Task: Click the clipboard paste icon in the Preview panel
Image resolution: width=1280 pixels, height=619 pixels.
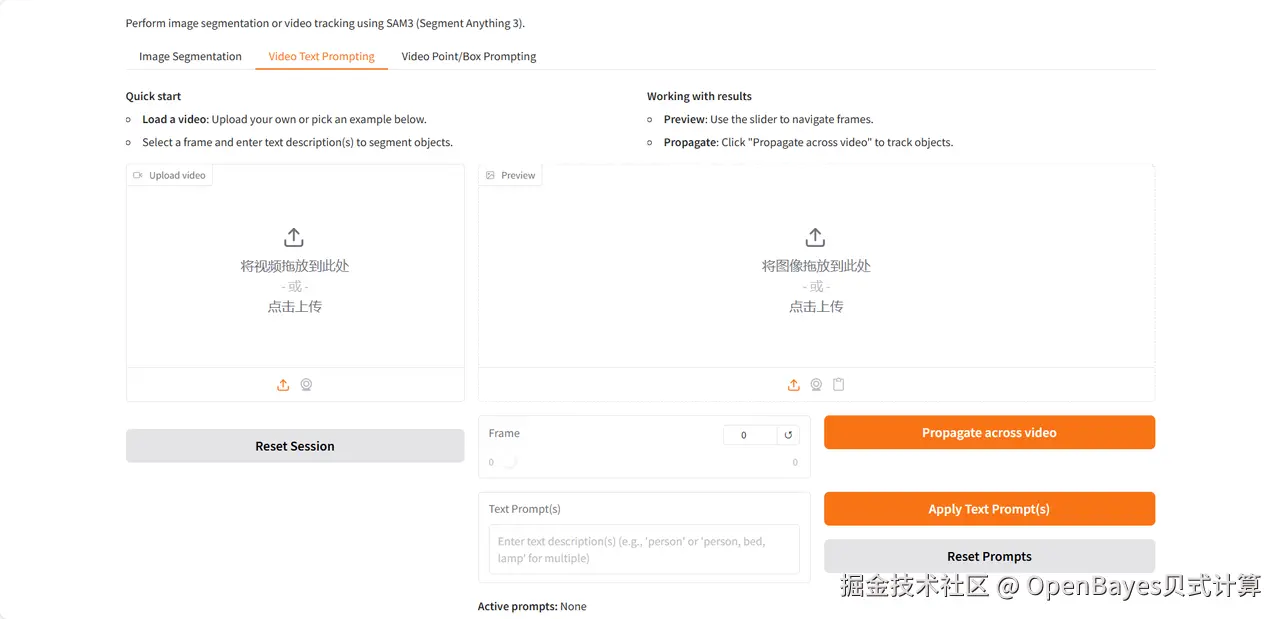Action: click(839, 384)
